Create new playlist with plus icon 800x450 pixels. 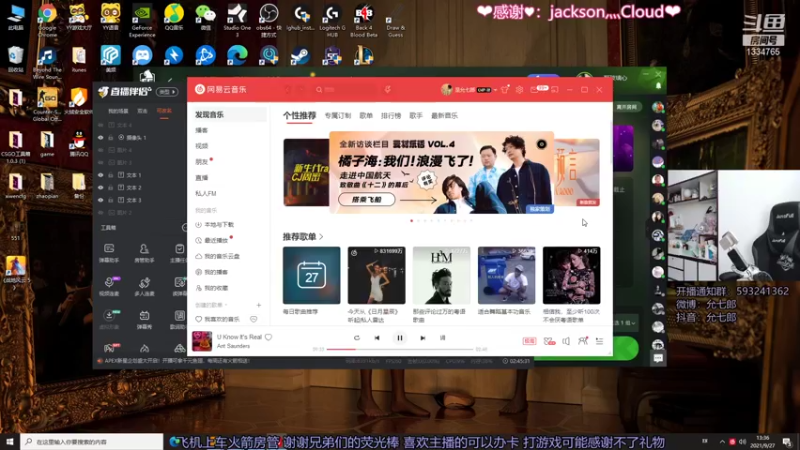(259, 305)
